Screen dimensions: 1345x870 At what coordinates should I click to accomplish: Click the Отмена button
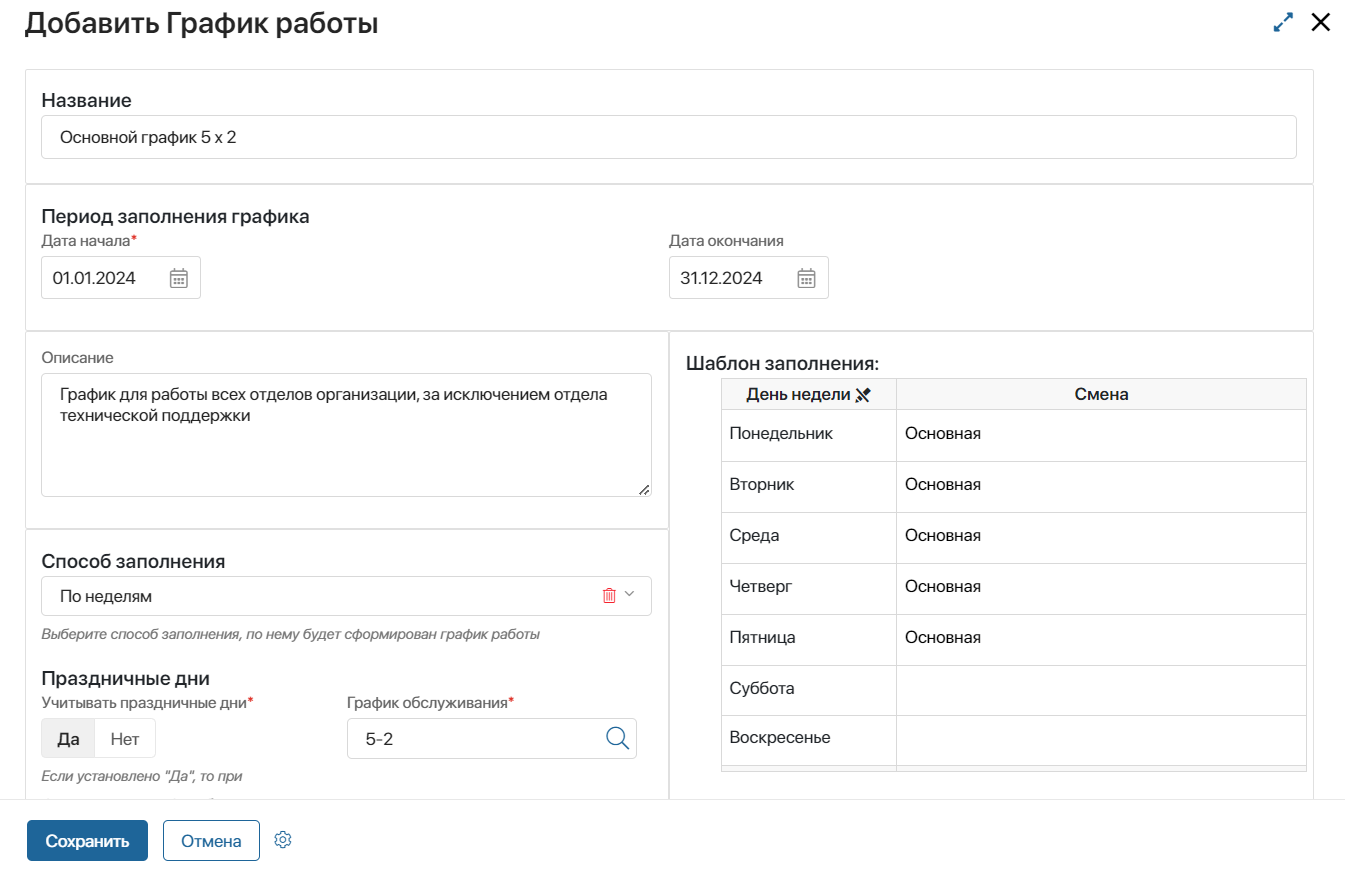tap(211, 841)
